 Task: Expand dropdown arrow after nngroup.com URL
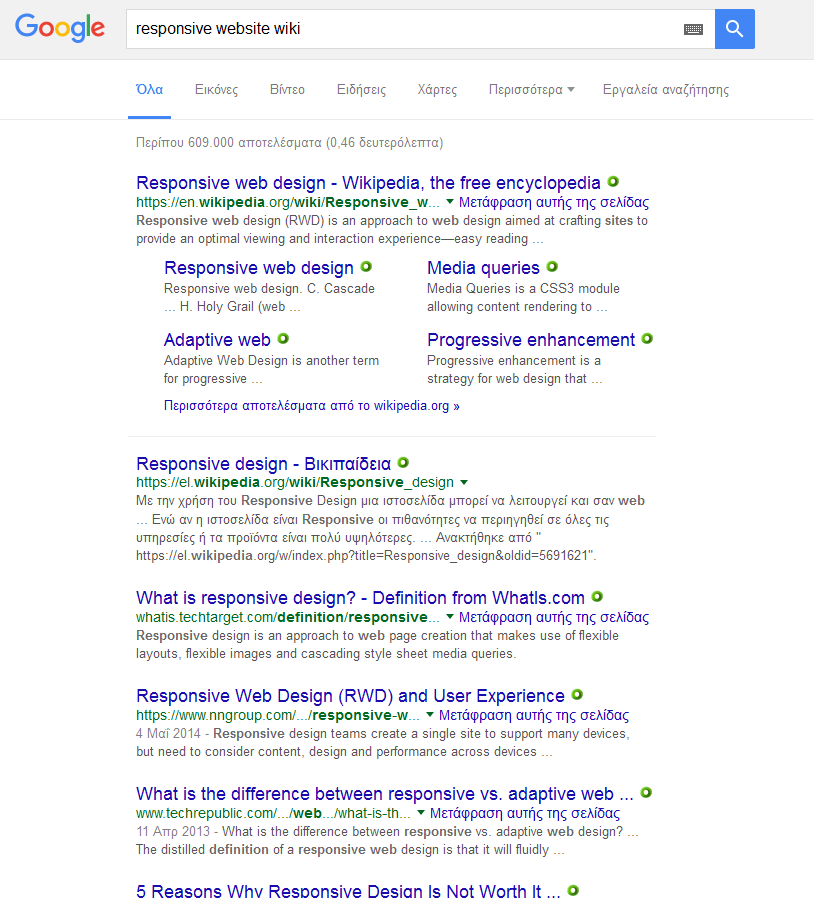[x=430, y=715]
